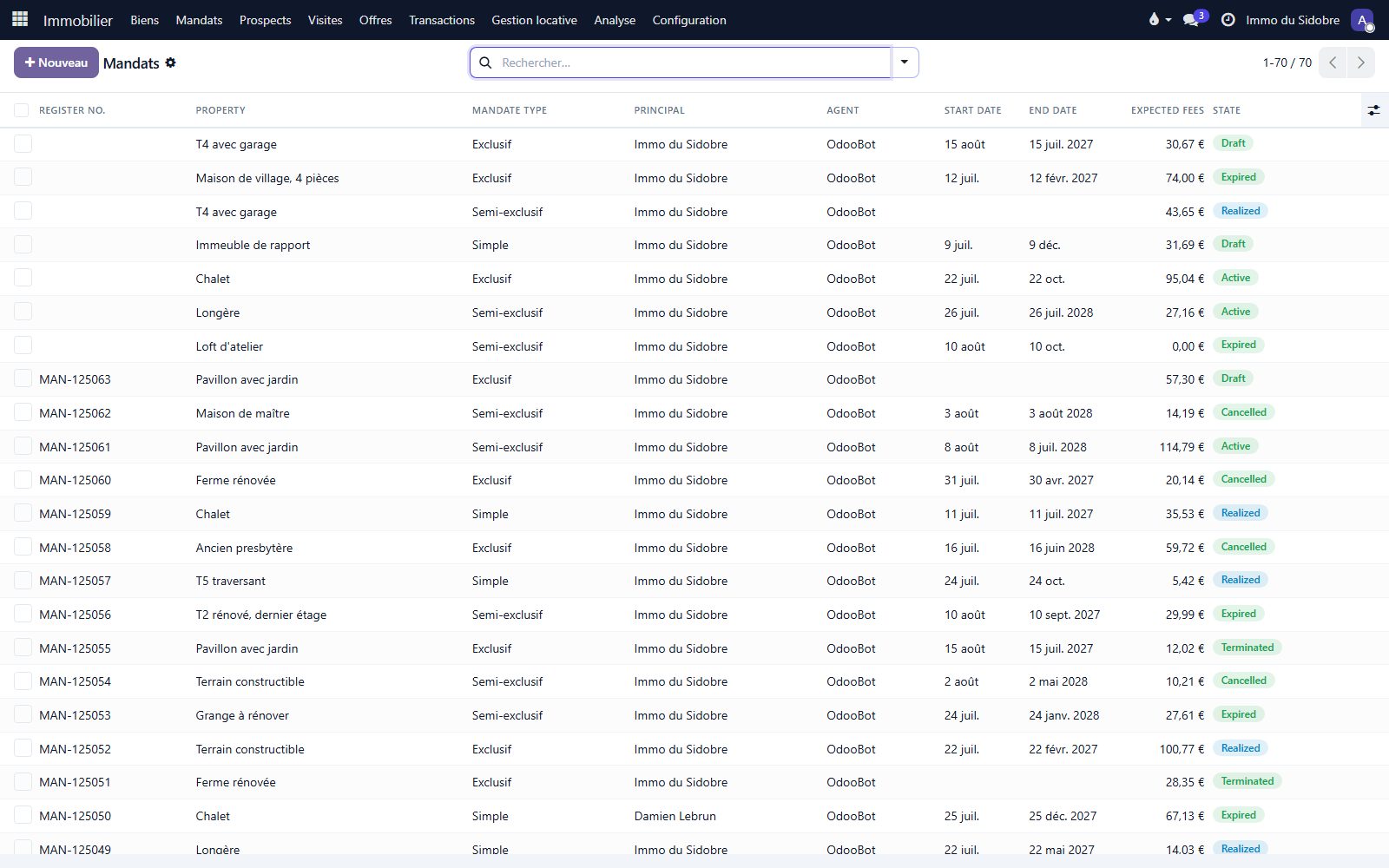Click the Active badge on the Longère row
This screenshot has height=868, width=1389.
(x=1235, y=312)
